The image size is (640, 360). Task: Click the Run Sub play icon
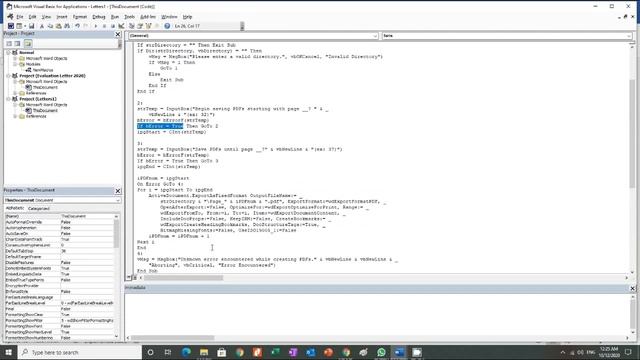coord(96,26)
